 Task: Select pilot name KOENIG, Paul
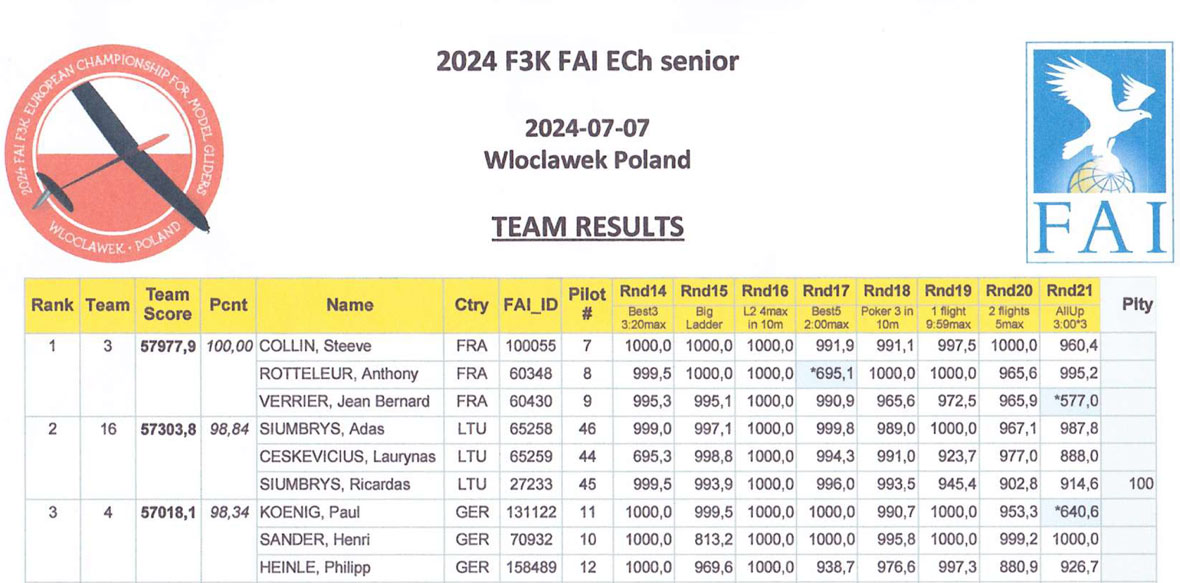click(309, 512)
